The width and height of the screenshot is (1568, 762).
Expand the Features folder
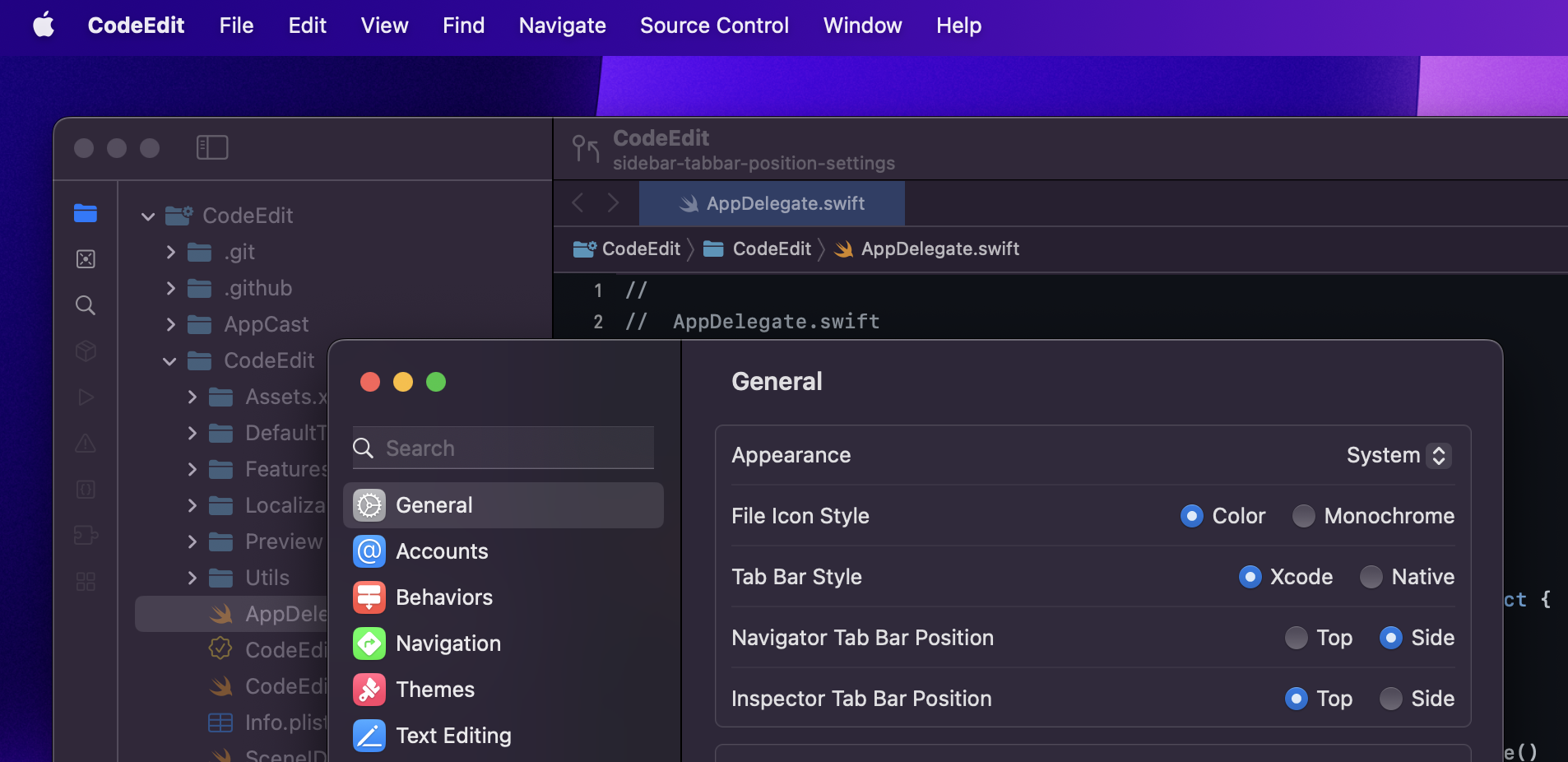[192, 469]
